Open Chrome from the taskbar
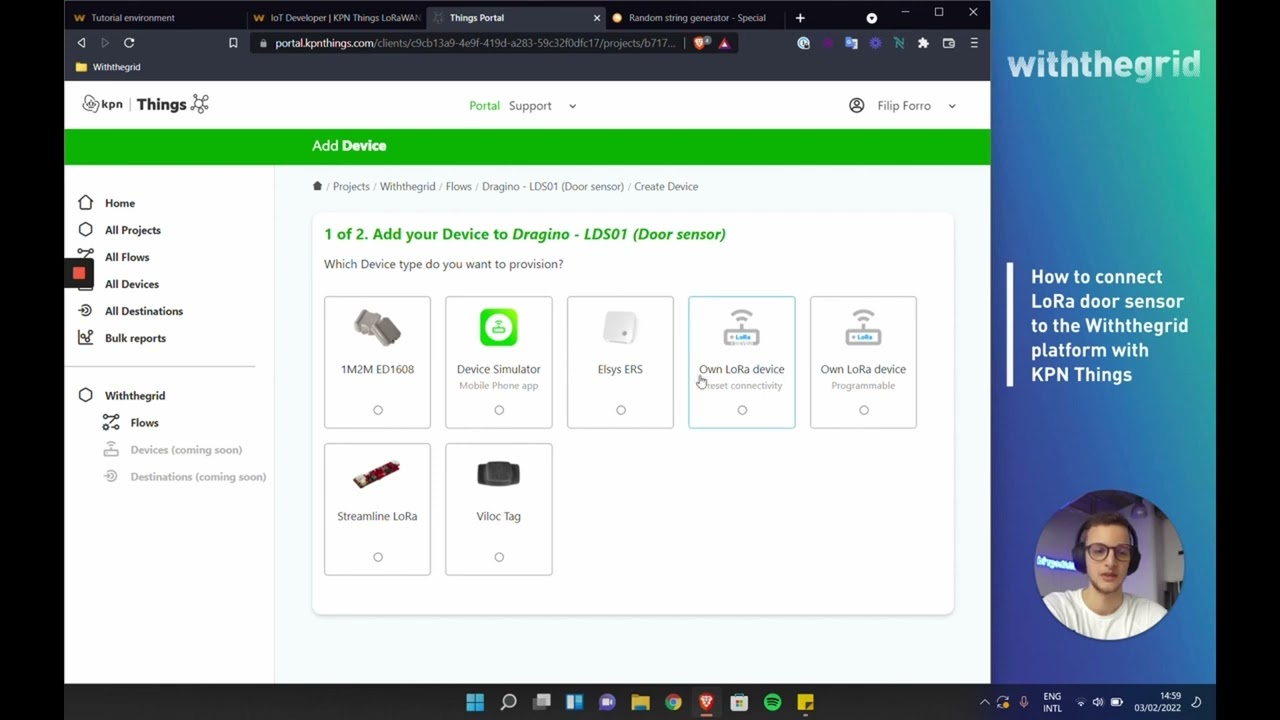 click(673, 702)
